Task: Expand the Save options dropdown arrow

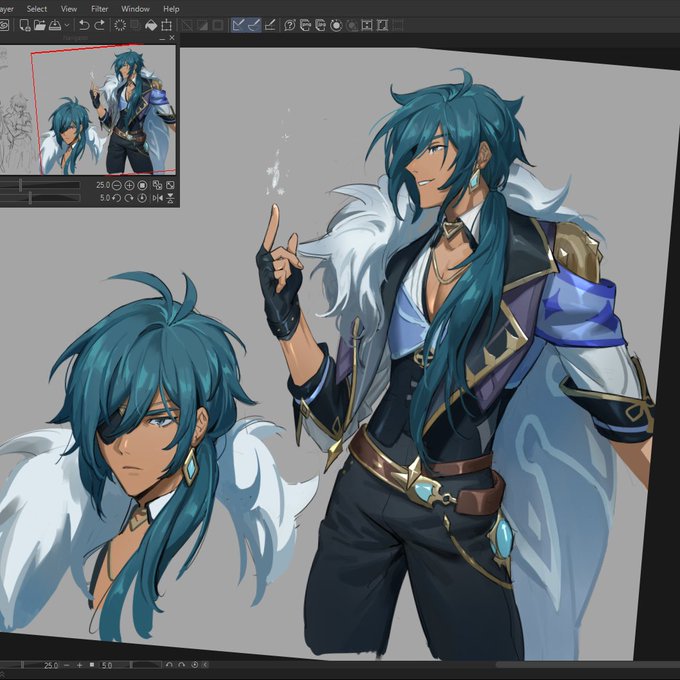Action: [67, 25]
